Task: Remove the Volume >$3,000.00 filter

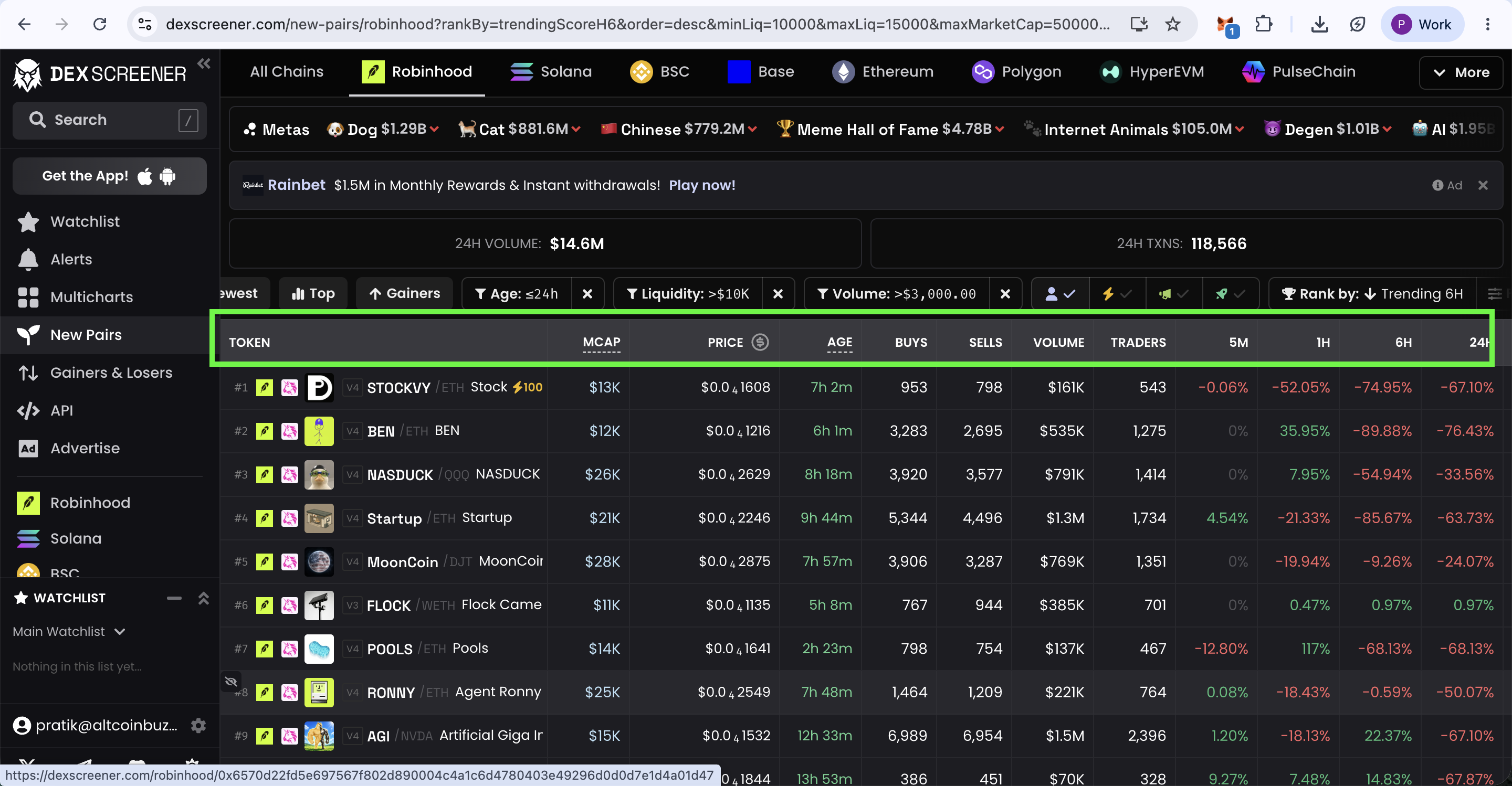Action: click(1005, 294)
